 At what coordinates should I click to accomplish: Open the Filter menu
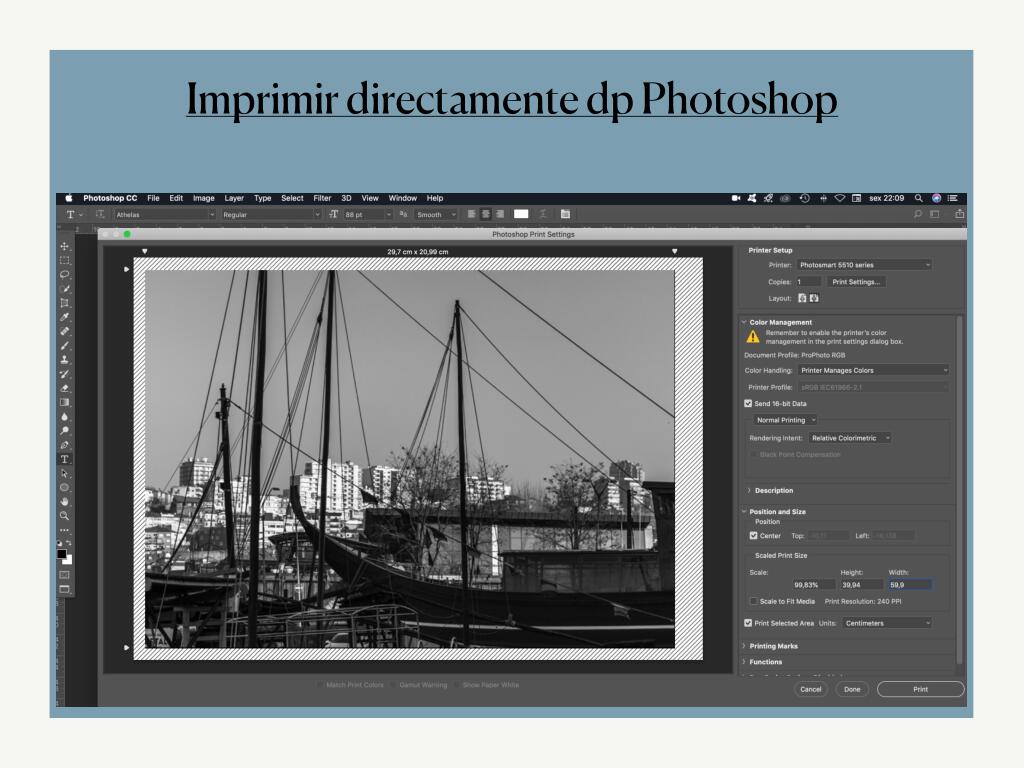point(322,198)
